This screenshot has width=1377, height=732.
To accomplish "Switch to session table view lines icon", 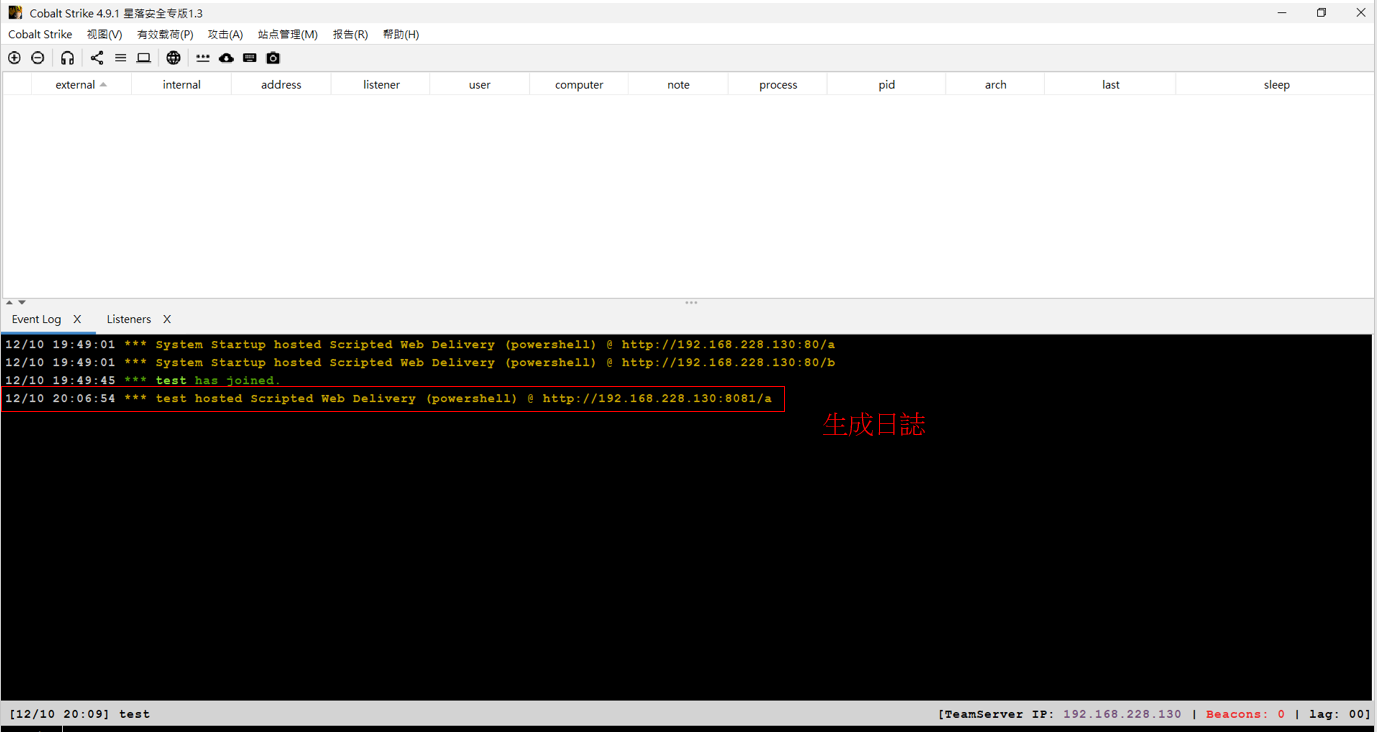I will point(120,58).
